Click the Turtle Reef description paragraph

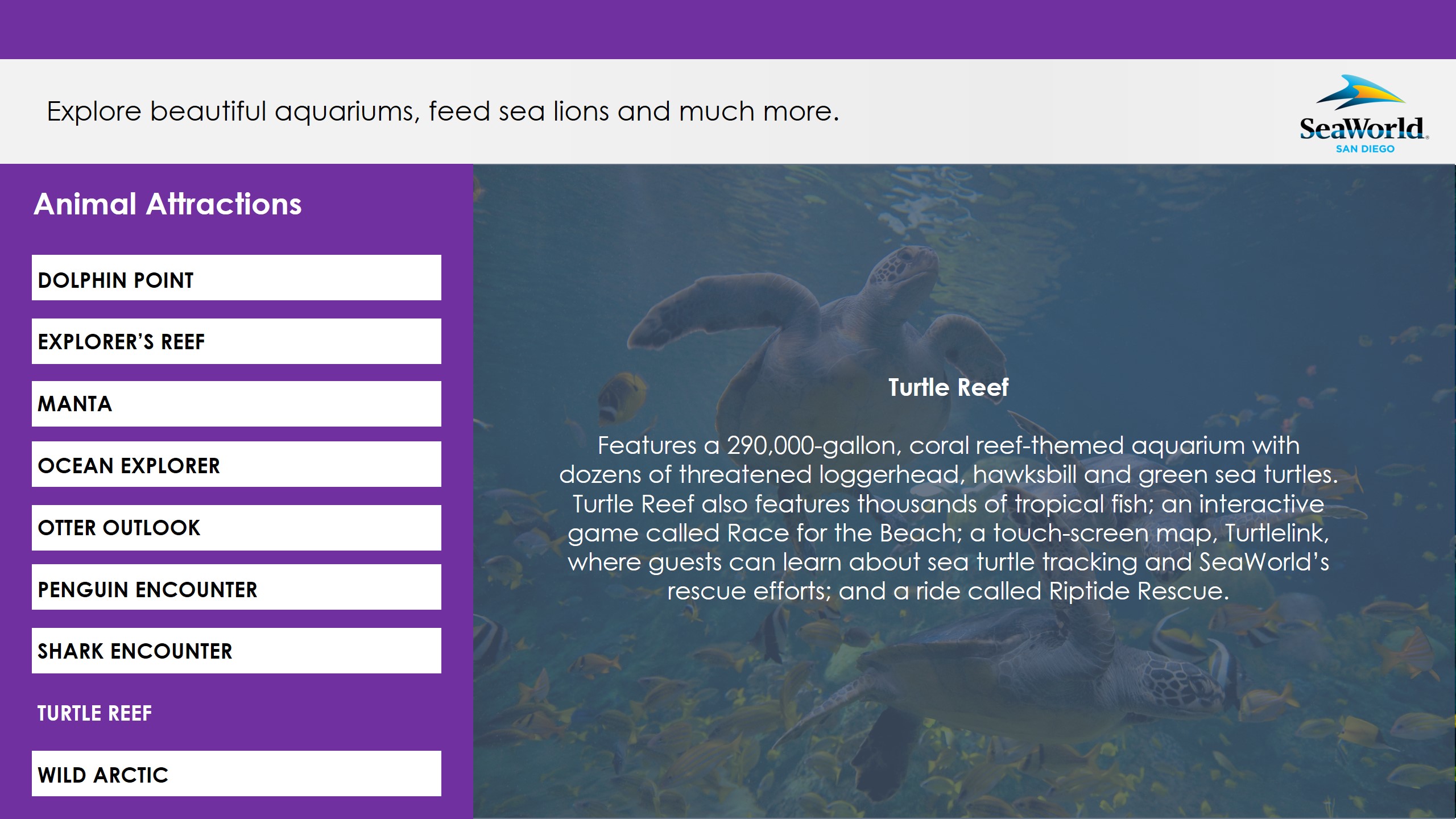[948, 518]
